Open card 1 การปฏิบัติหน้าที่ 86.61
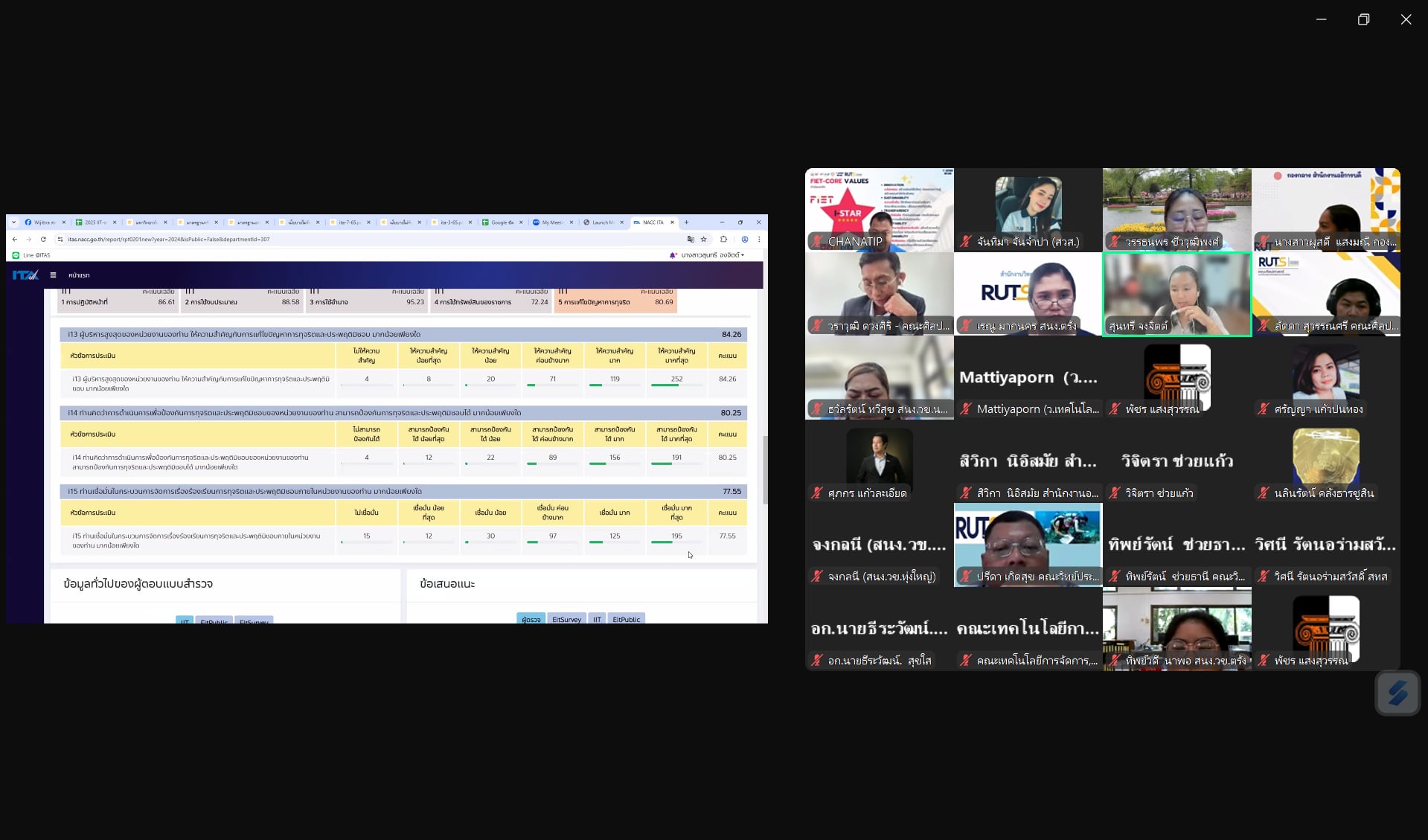Viewport: 1428px width, 840px height. pyautogui.click(x=118, y=301)
